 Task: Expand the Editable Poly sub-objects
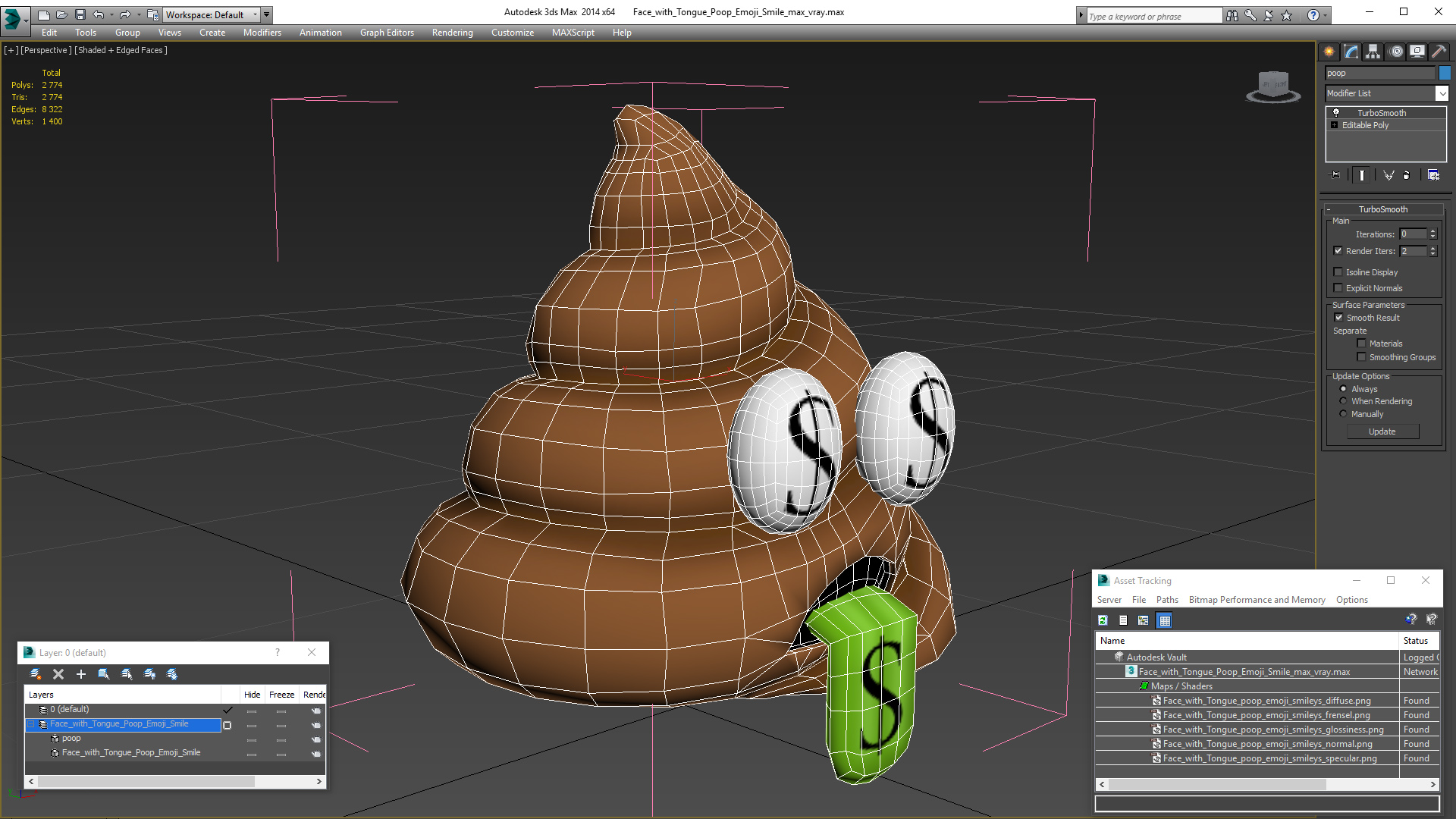(x=1334, y=125)
